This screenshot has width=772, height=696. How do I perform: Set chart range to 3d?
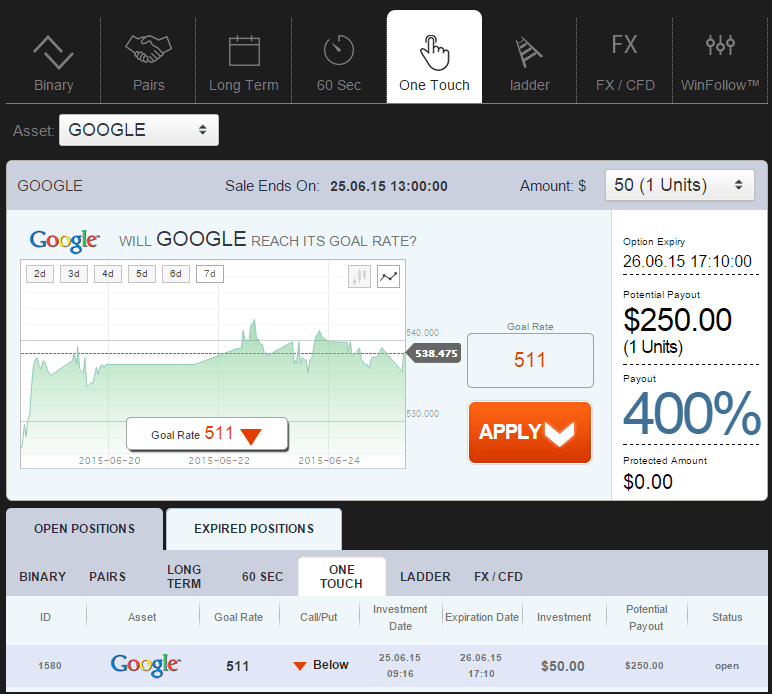[74, 274]
